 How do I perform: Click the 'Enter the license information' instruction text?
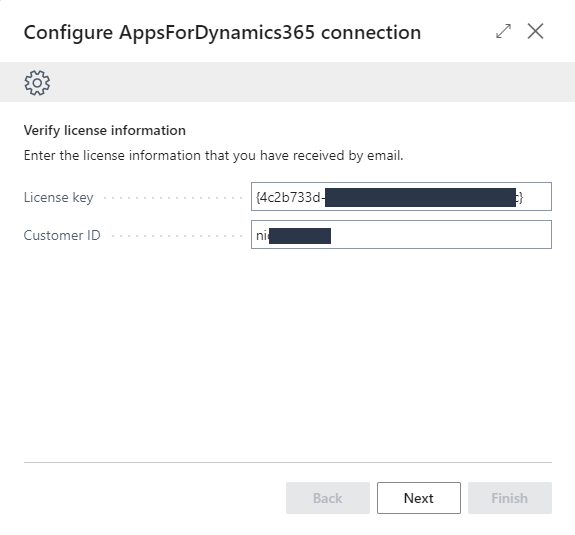213,155
